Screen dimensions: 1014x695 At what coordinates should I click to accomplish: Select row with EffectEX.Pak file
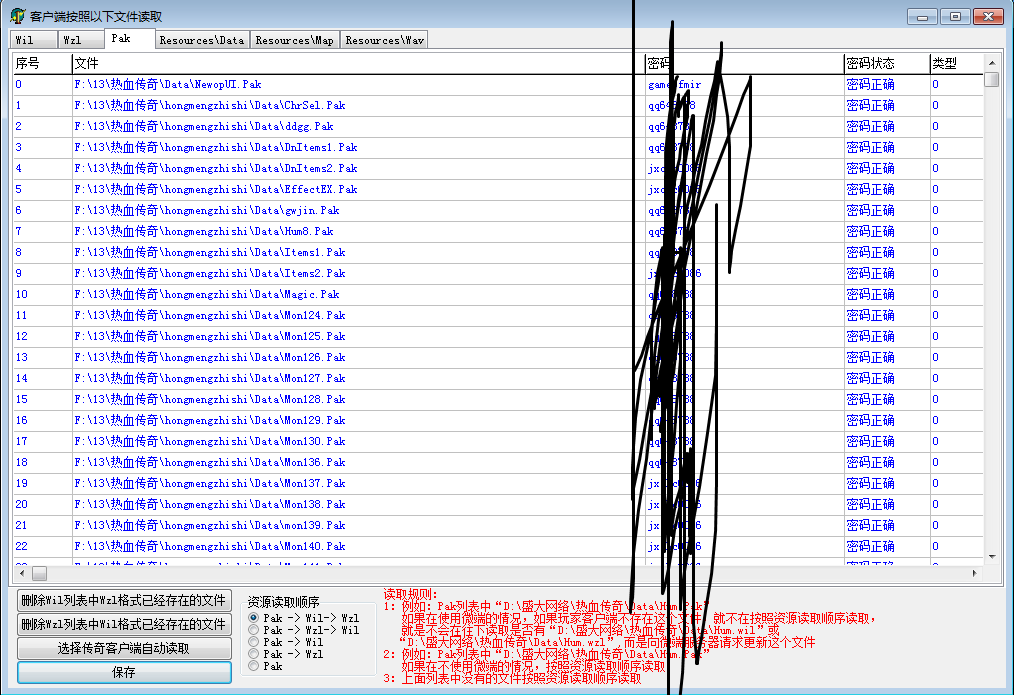pos(498,189)
